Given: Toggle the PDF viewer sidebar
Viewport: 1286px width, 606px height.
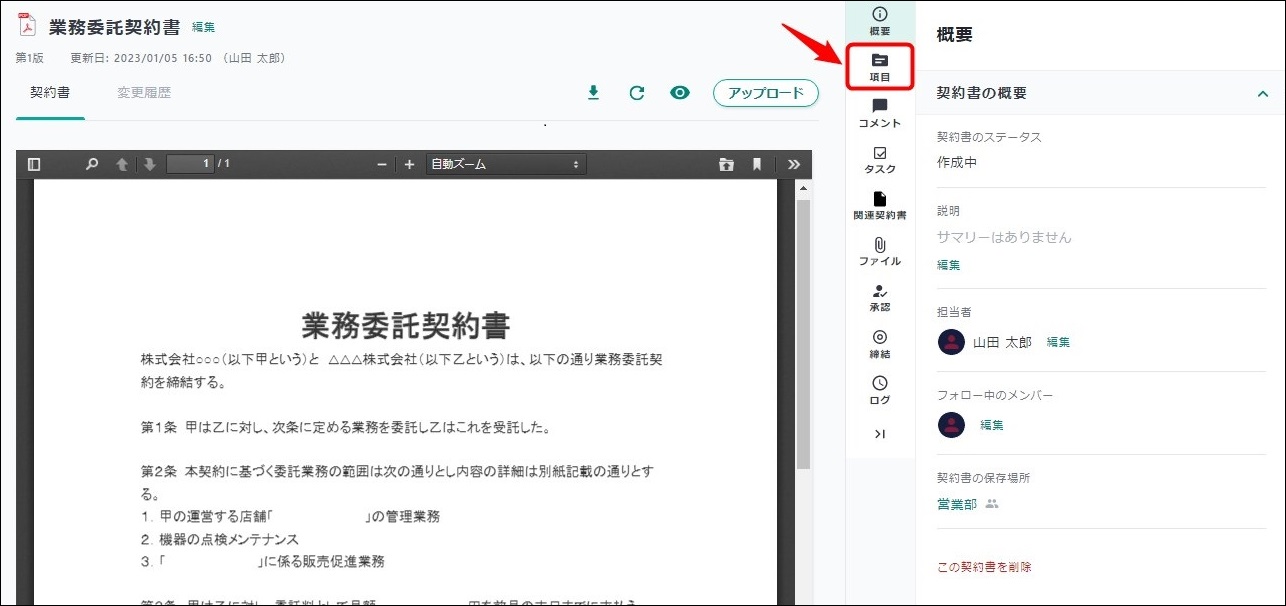Looking at the screenshot, I should tap(34, 164).
